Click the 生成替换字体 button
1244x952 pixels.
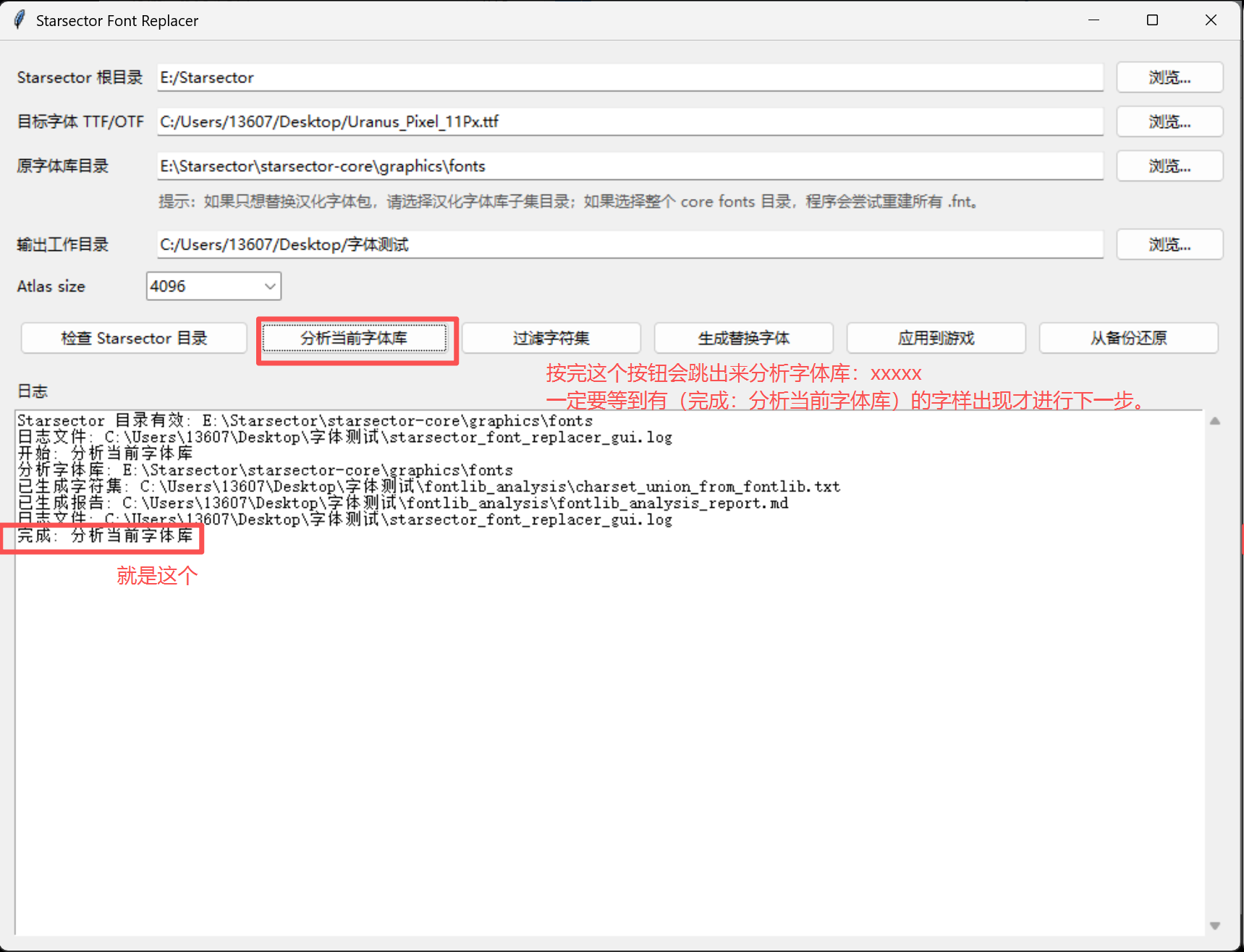pyautogui.click(x=743, y=338)
